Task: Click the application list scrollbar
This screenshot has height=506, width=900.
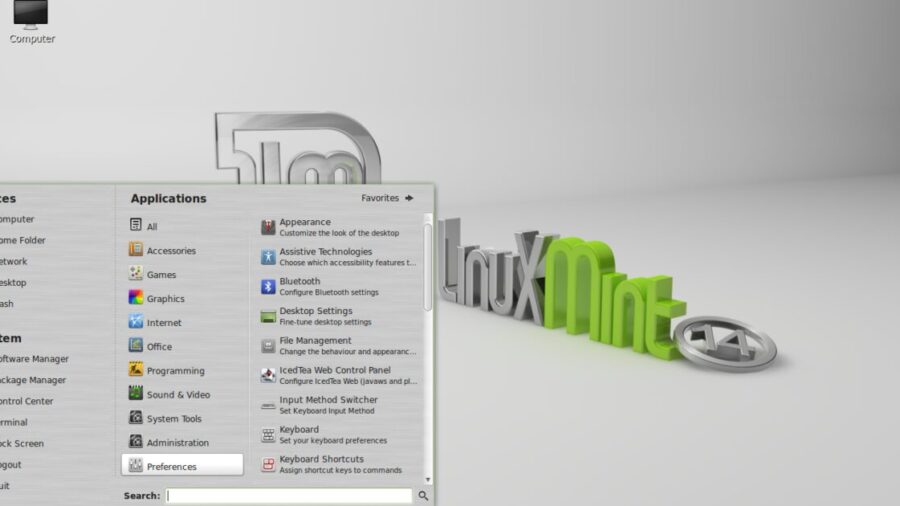Action: [428, 267]
